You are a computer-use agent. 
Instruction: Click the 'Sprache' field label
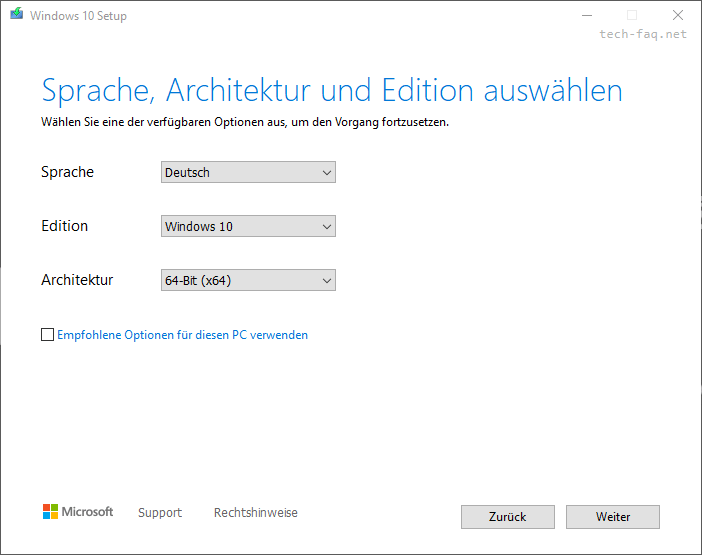click(x=68, y=172)
